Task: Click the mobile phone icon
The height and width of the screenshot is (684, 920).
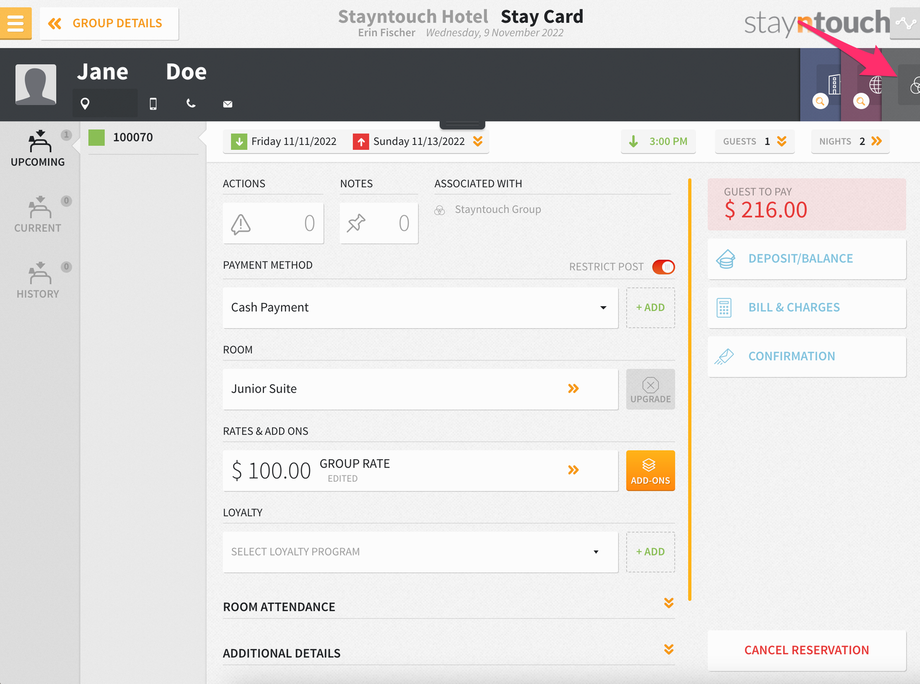Action: pyautogui.click(x=153, y=104)
